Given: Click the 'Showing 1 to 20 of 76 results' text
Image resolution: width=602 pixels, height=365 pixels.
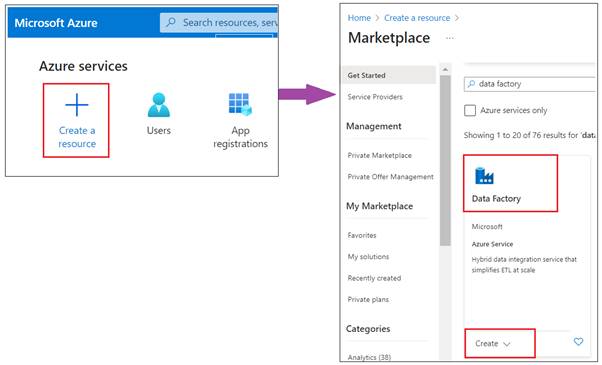Looking at the screenshot, I should [530, 135].
